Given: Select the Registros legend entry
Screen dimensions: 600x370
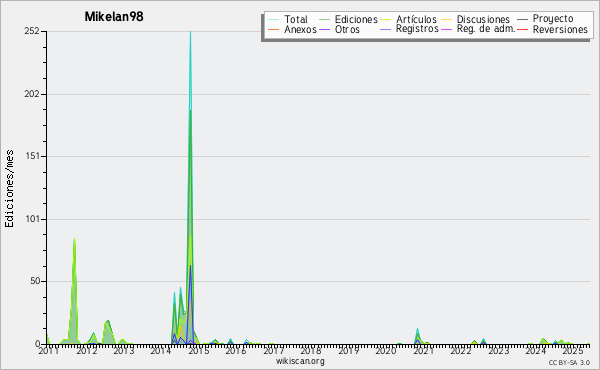Looking at the screenshot, I should pos(417,29).
